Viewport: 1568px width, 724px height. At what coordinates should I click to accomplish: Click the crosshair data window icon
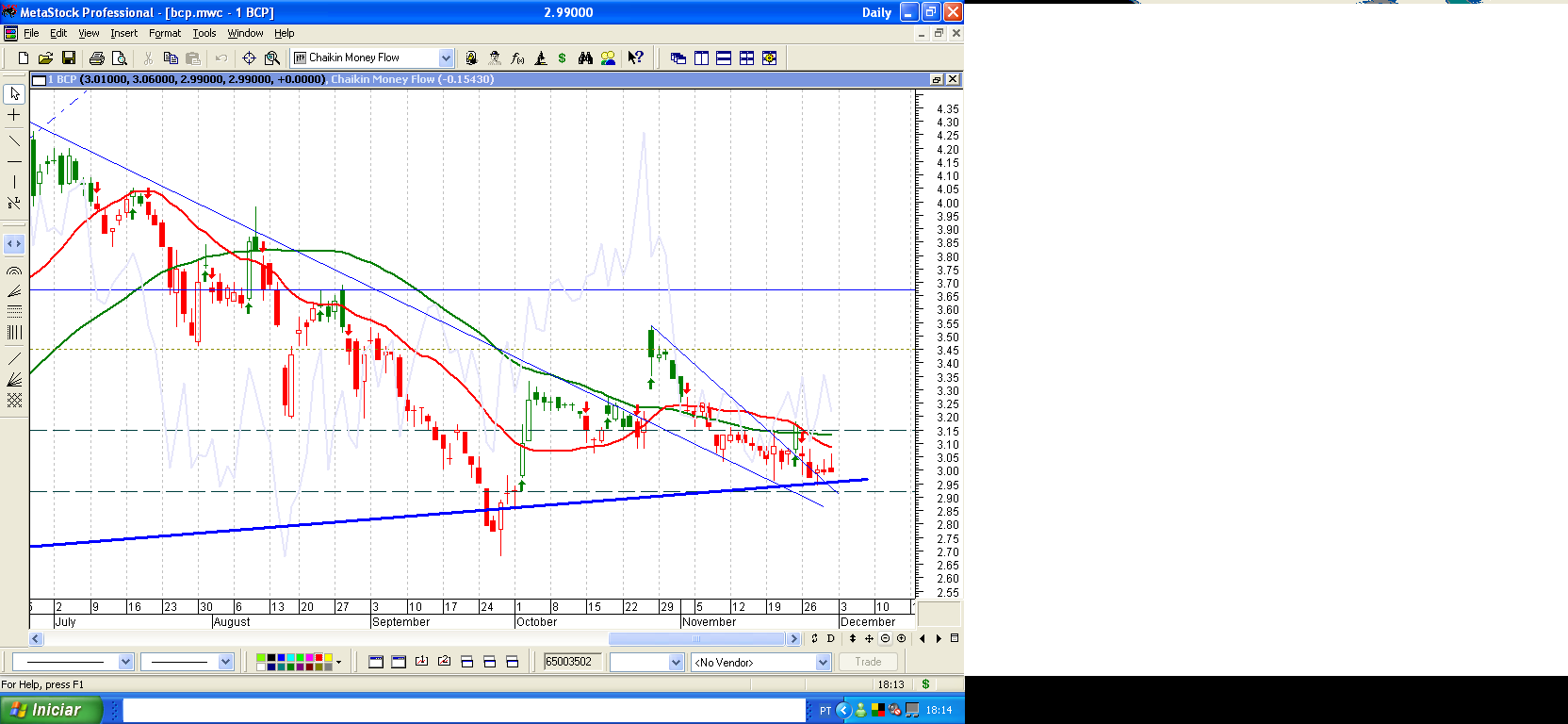pyautogui.click(x=249, y=58)
